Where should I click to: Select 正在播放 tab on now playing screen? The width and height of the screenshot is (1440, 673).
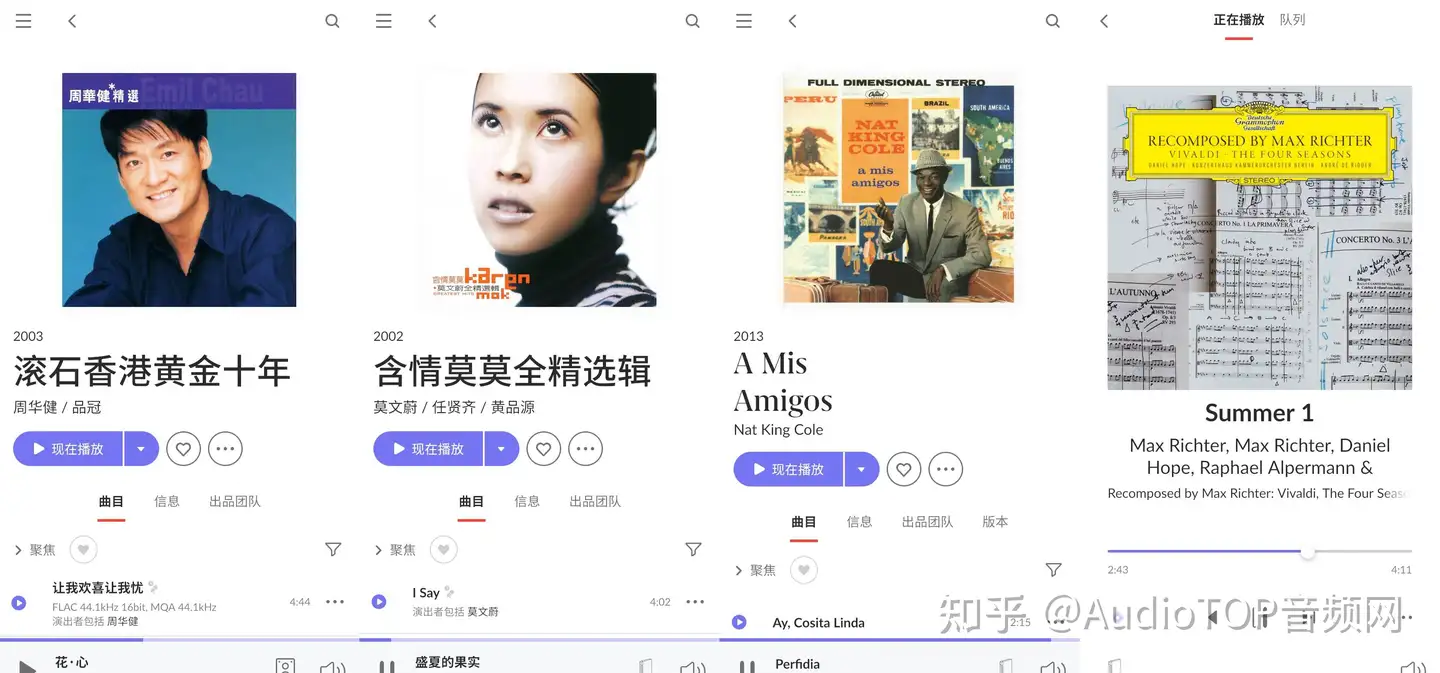click(x=1239, y=20)
